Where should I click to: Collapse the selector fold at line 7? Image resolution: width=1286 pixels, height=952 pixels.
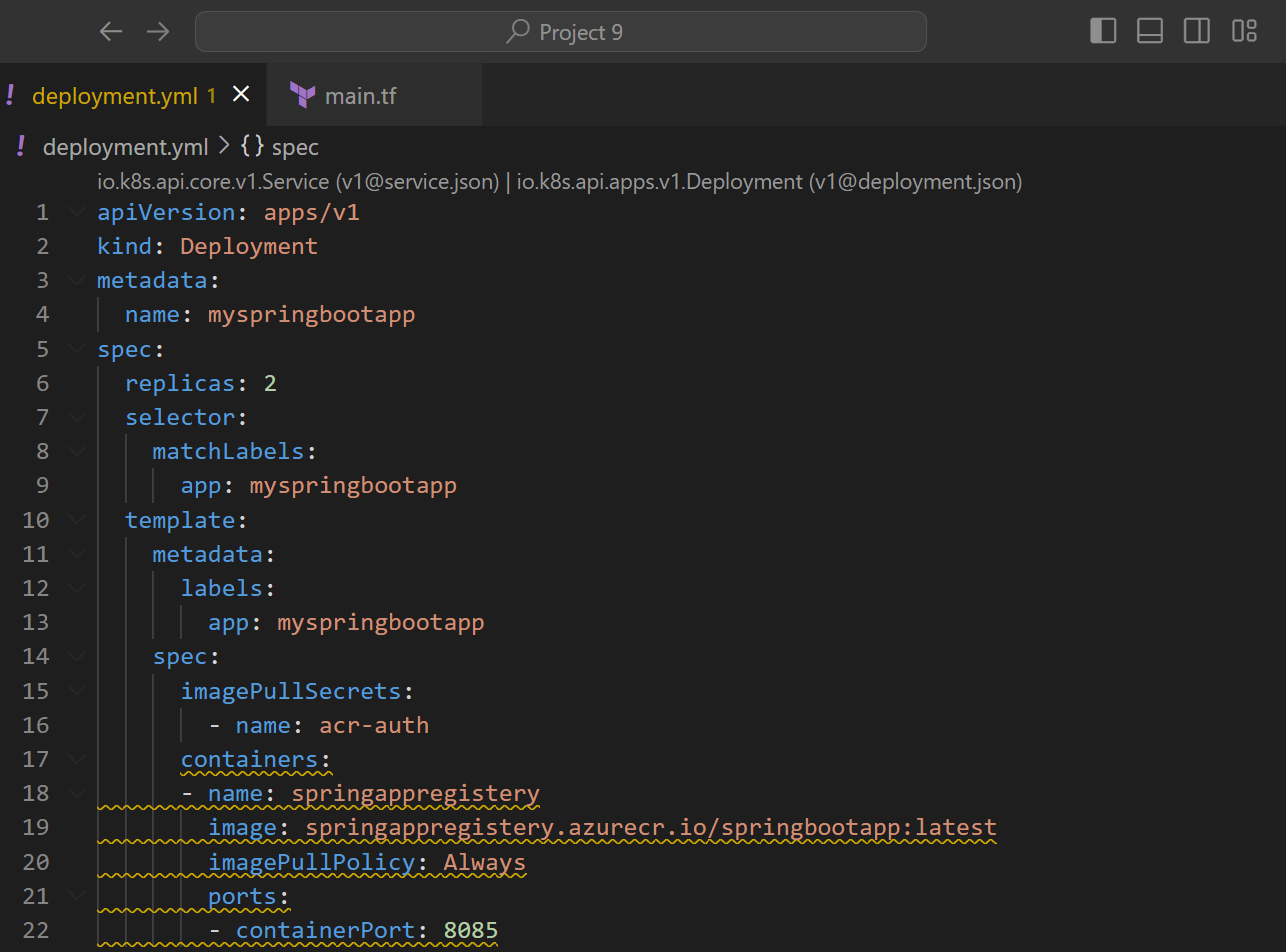77,417
